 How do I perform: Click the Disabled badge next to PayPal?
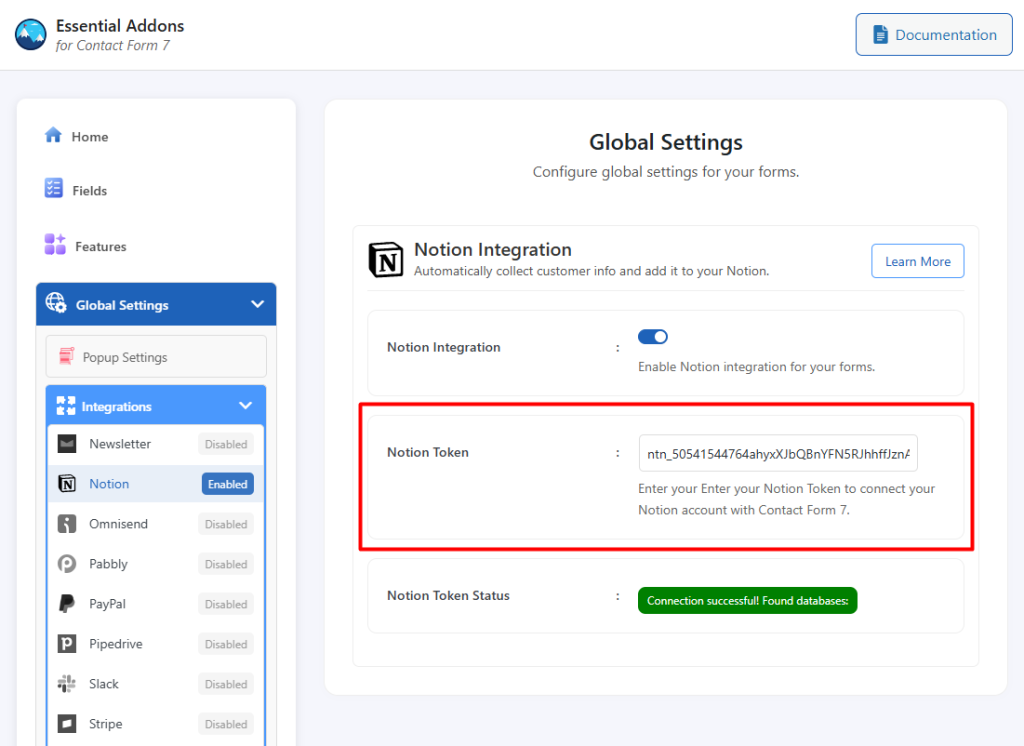[226, 604]
